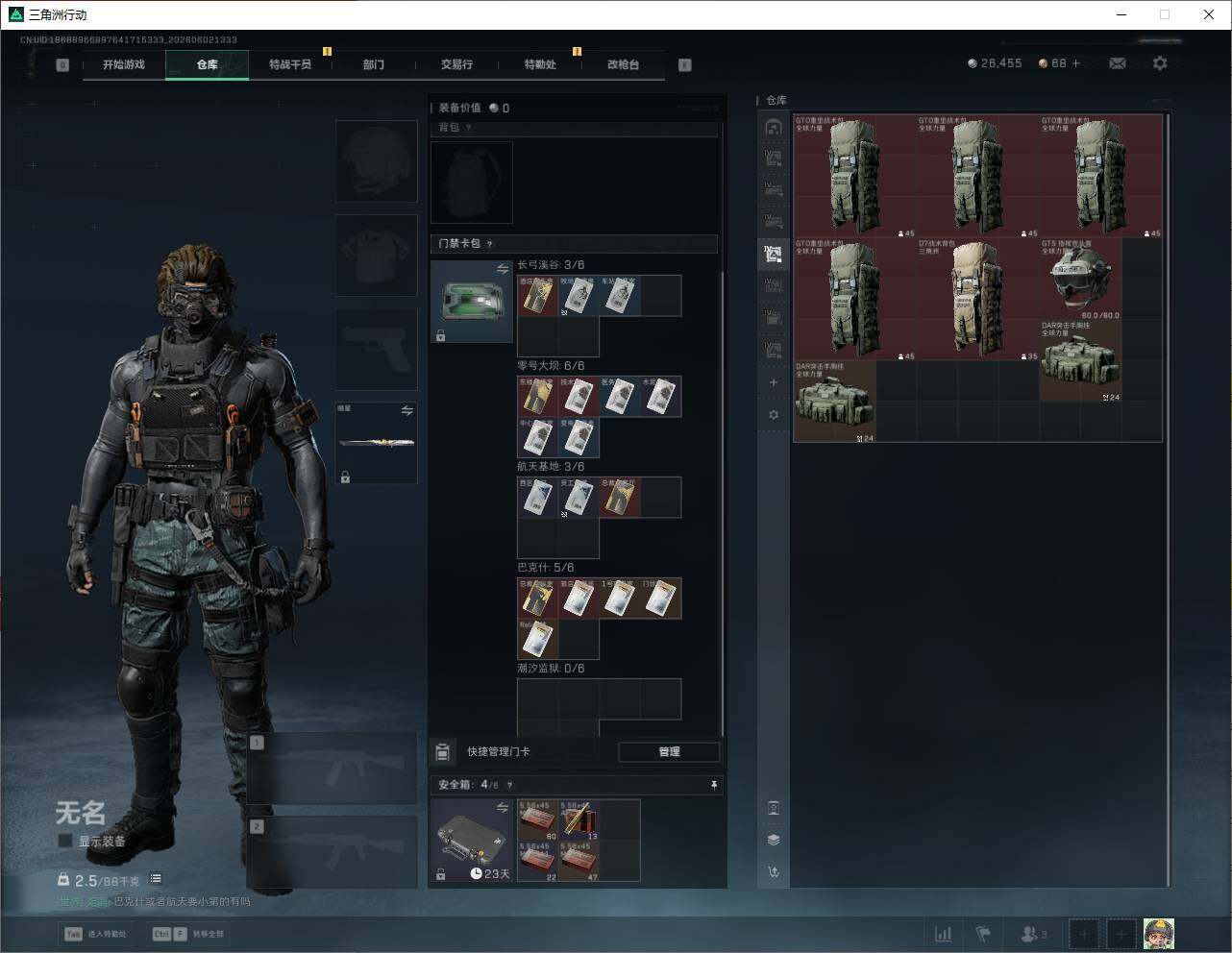Select the red key card under 航天基地
Viewport: 1232px width, 953px height.
(620, 498)
